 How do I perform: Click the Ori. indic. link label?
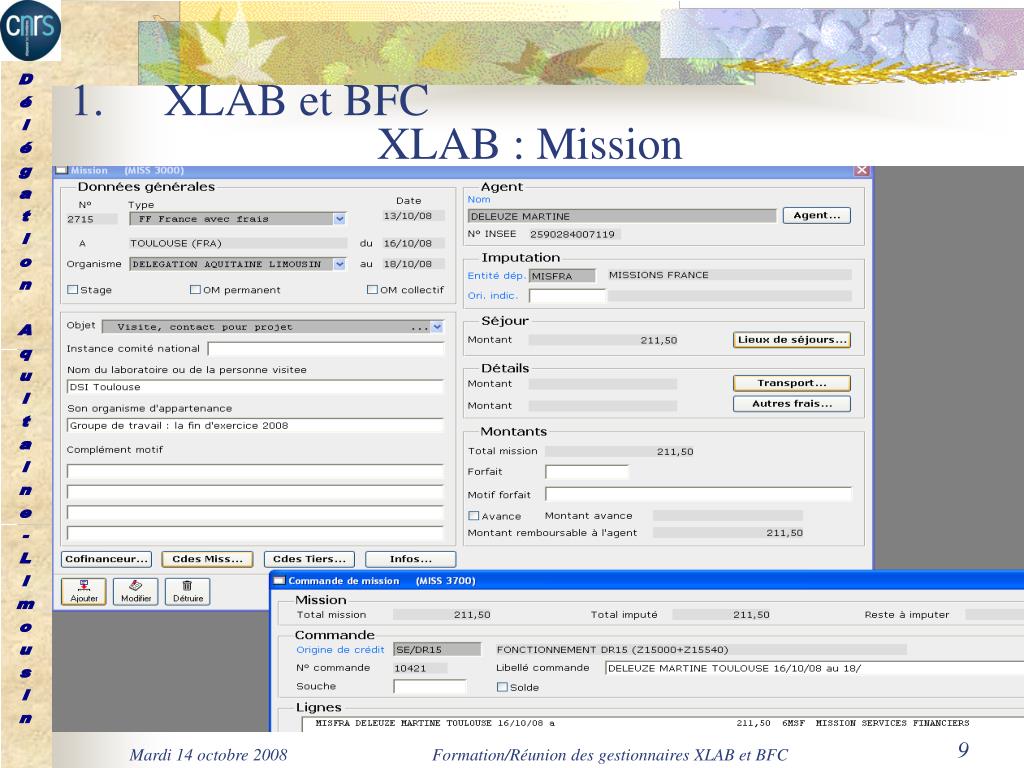point(492,296)
